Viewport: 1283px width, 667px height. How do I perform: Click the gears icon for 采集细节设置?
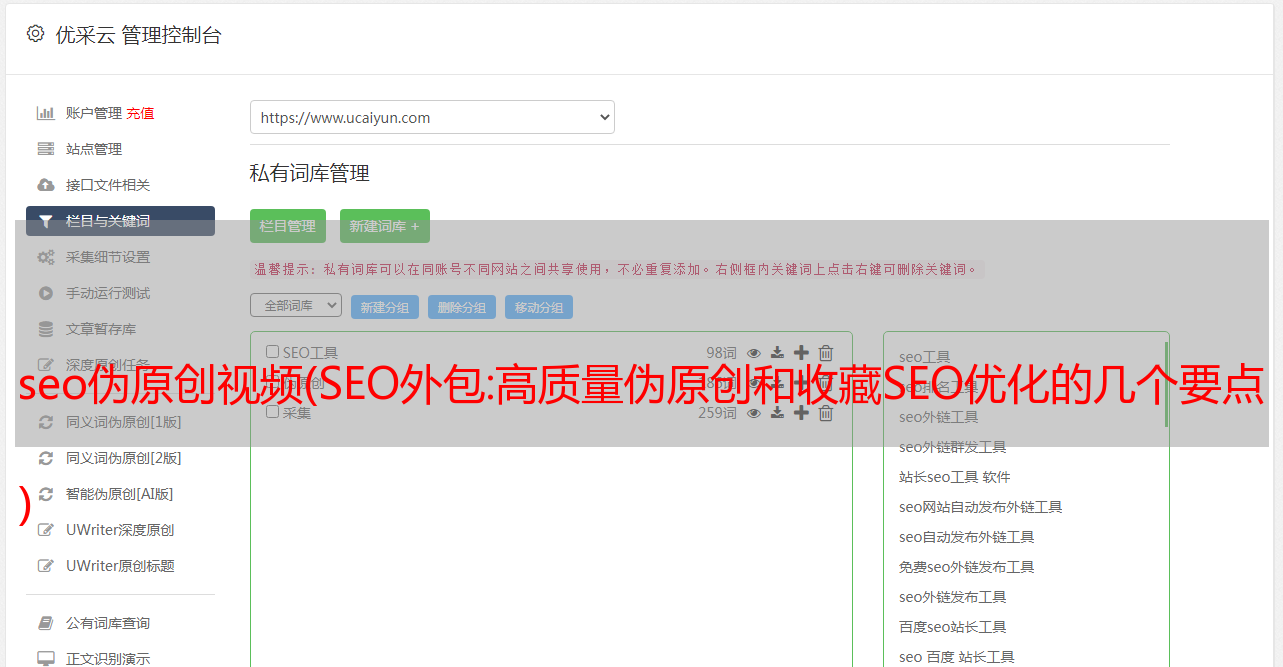46,257
